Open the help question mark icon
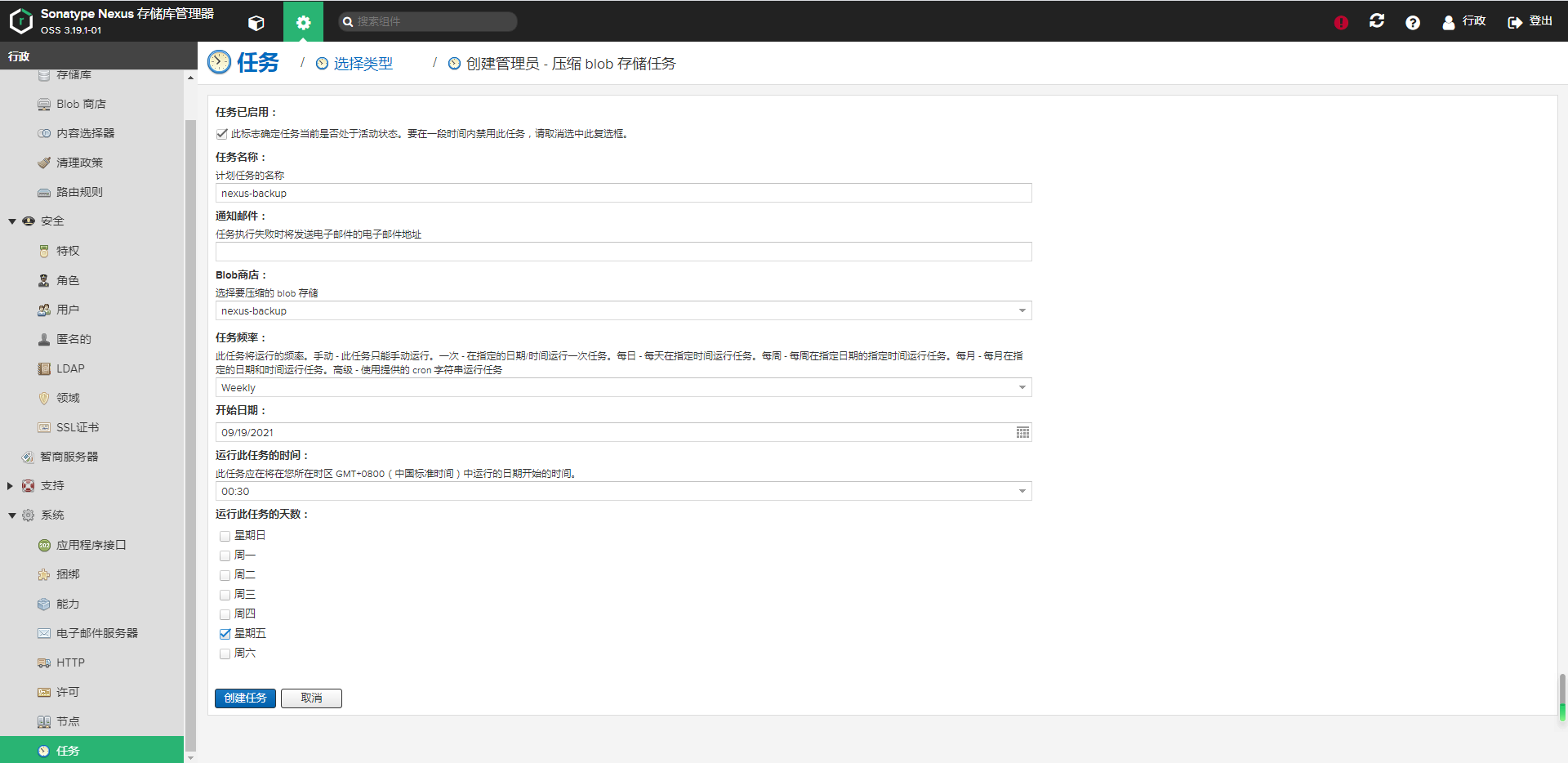The height and width of the screenshot is (763, 1568). [1413, 22]
